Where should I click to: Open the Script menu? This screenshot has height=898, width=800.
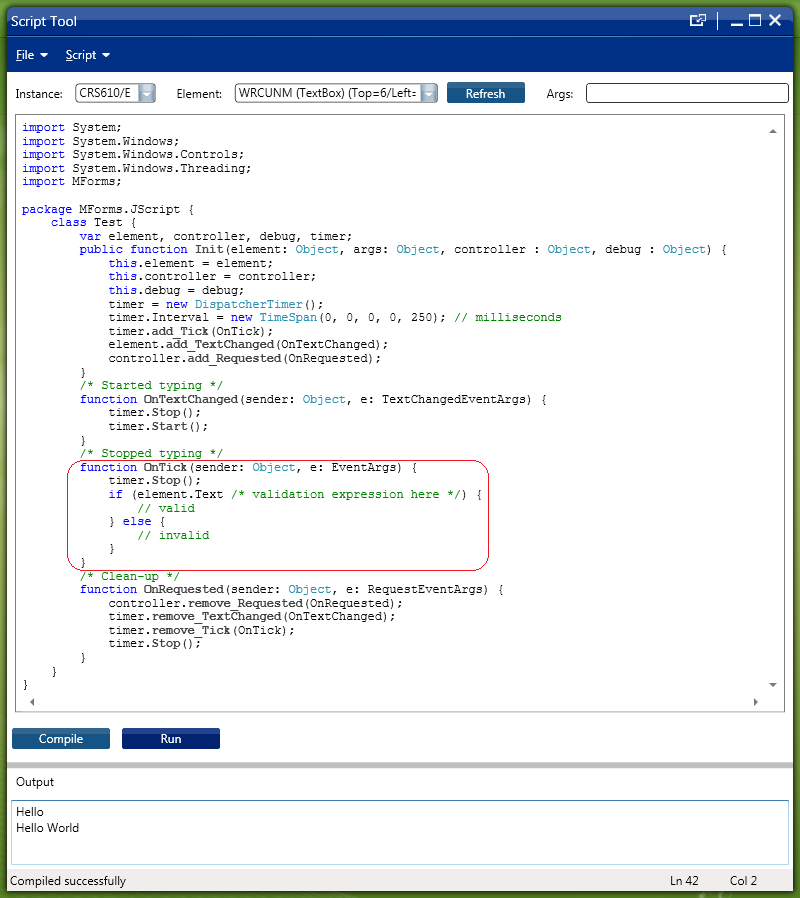pos(87,55)
